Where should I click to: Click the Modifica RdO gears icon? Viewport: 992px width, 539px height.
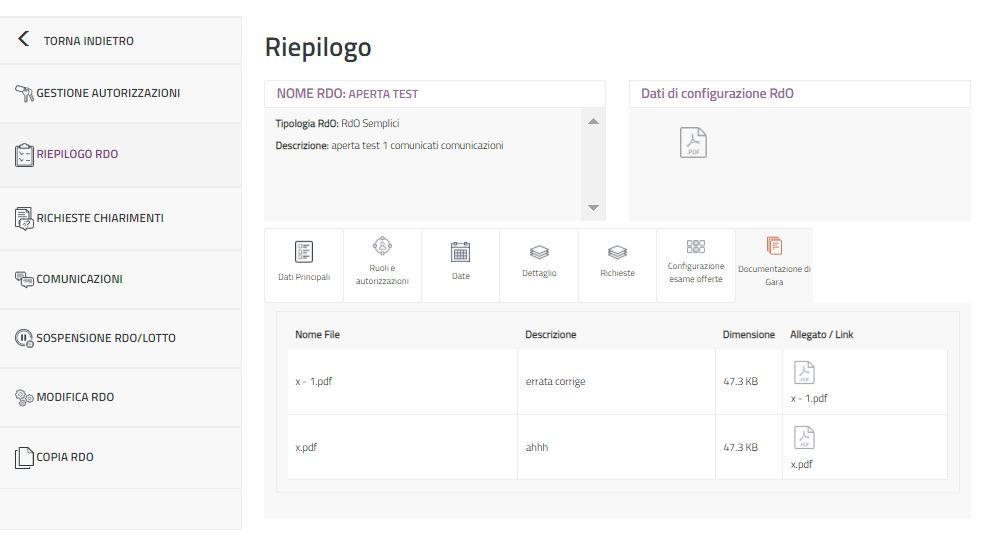[24, 397]
